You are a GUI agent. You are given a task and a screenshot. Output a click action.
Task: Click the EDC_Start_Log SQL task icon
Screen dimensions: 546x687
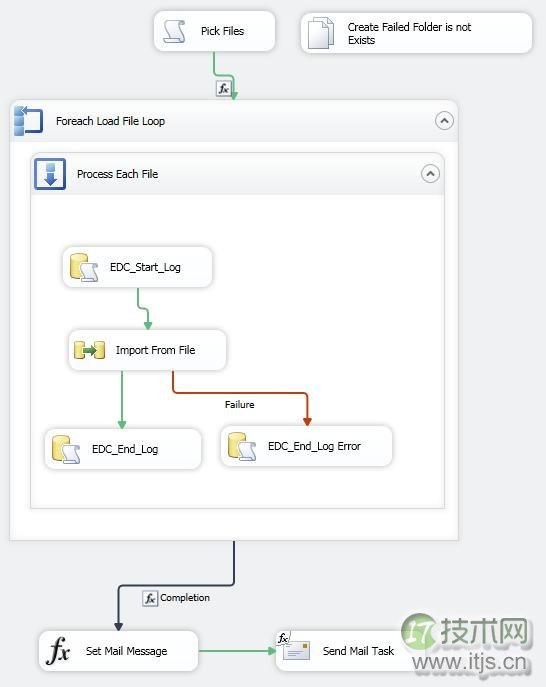[x=84, y=267]
